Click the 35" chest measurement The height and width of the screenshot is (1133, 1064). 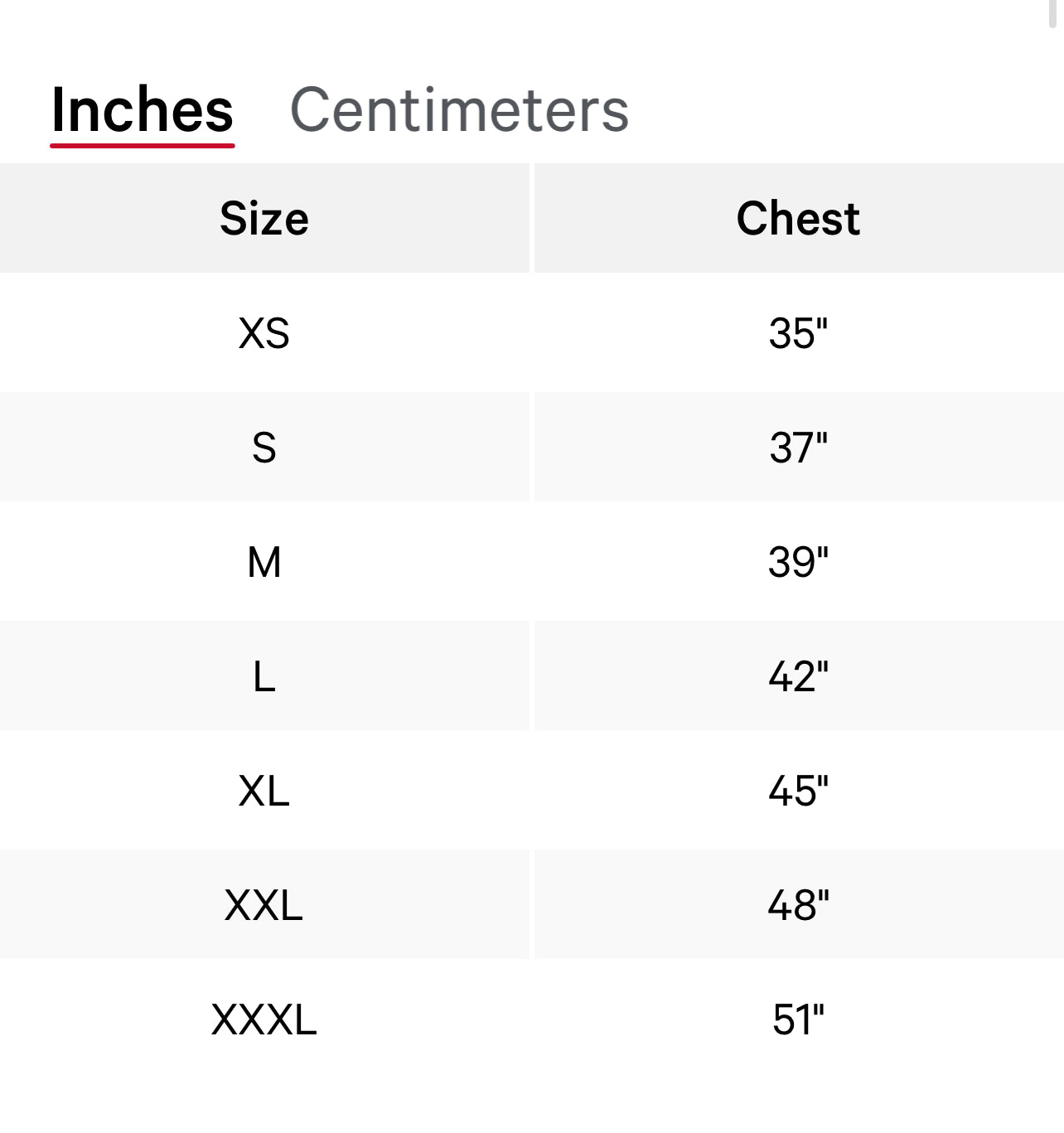click(798, 333)
